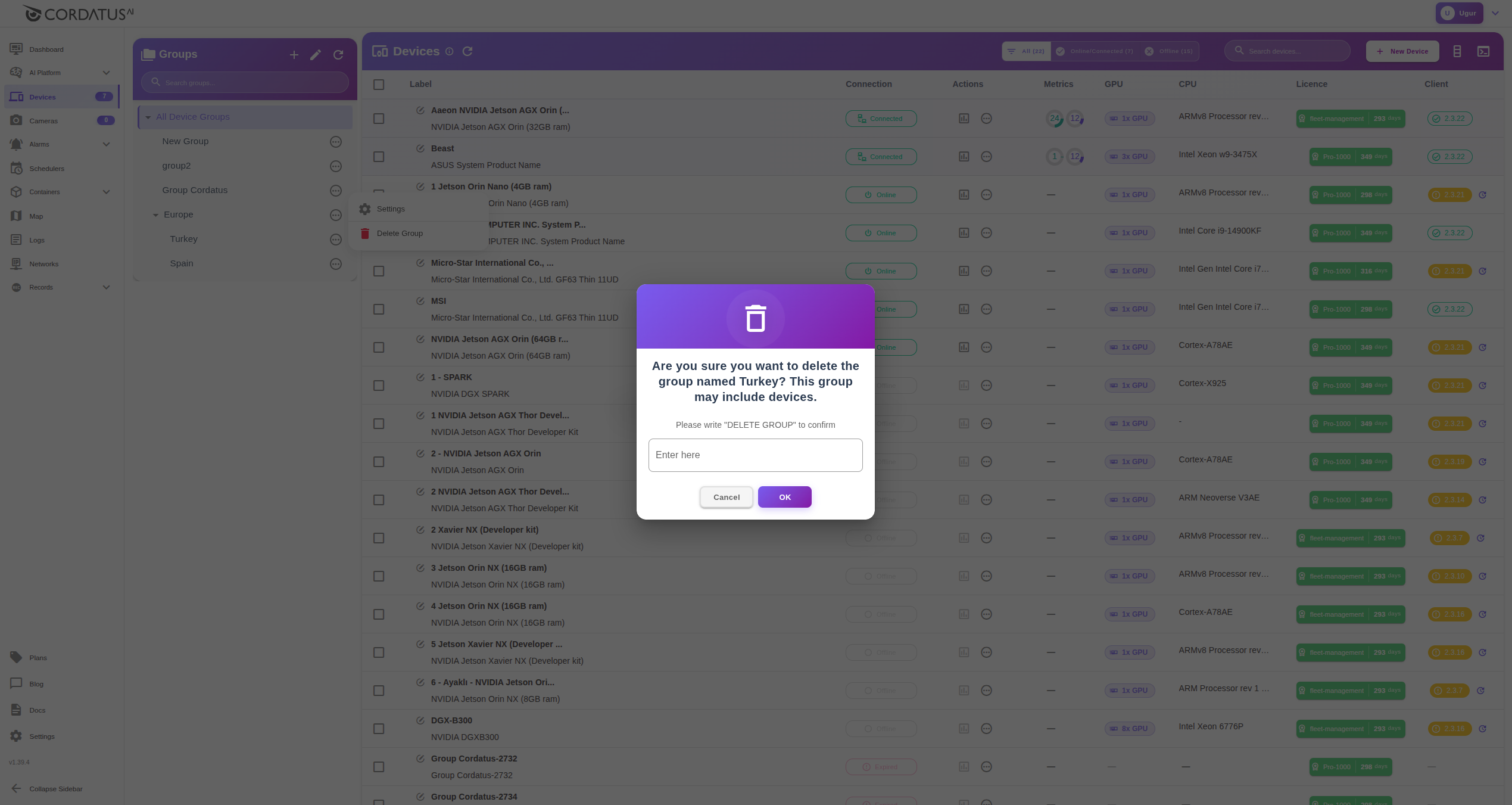Select the DGX-B300 row checkbox
Viewport: 1512px width, 805px height.
pyautogui.click(x=379, y=729)
